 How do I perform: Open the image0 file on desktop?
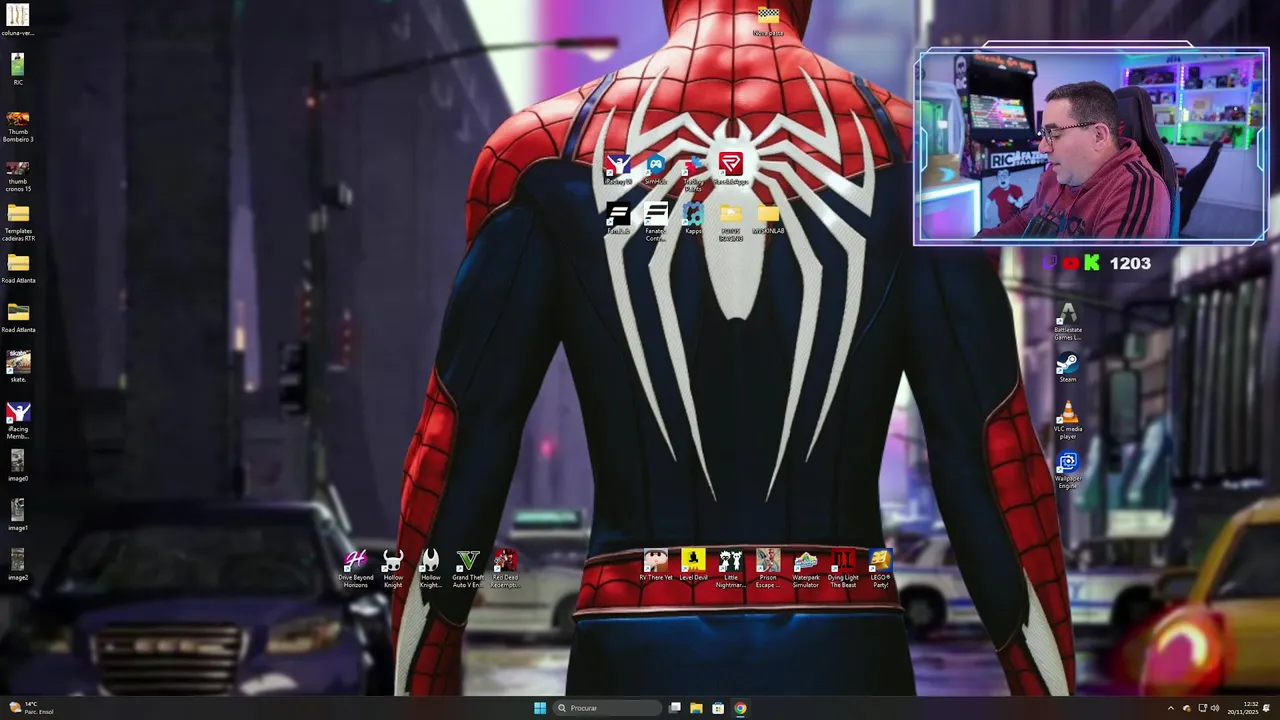(18, 465)
